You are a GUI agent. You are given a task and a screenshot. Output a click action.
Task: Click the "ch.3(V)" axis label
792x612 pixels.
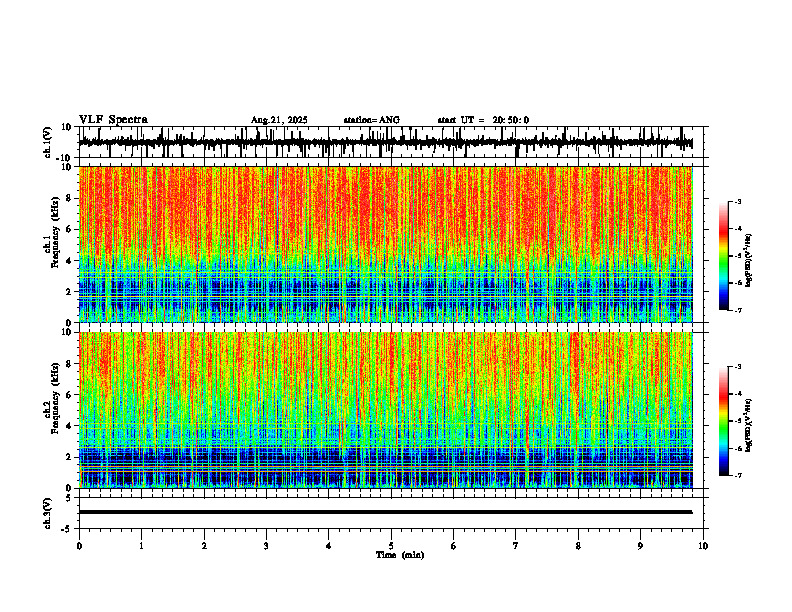coord(47,513)
